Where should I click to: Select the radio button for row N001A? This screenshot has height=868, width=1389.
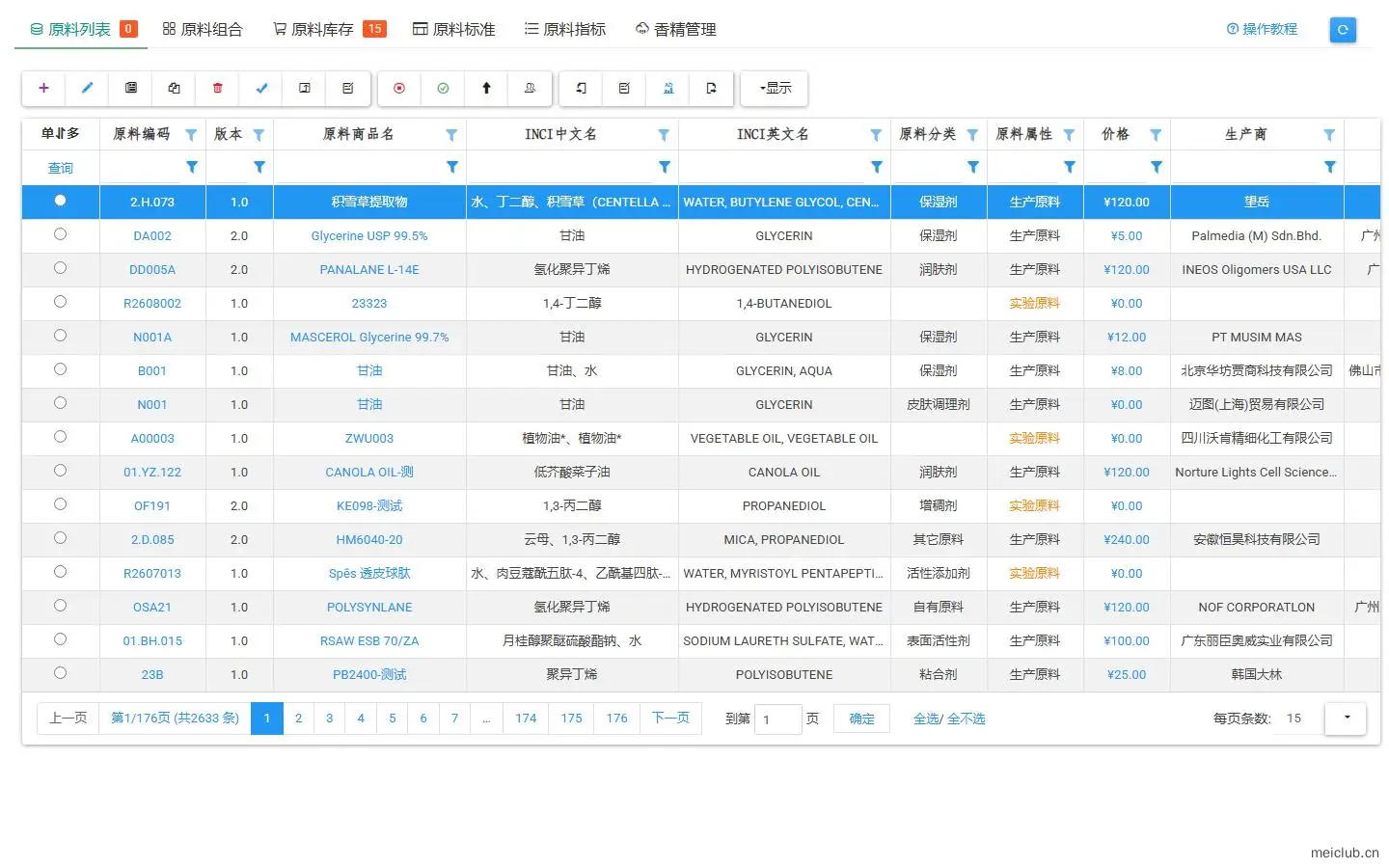(60, 336)
